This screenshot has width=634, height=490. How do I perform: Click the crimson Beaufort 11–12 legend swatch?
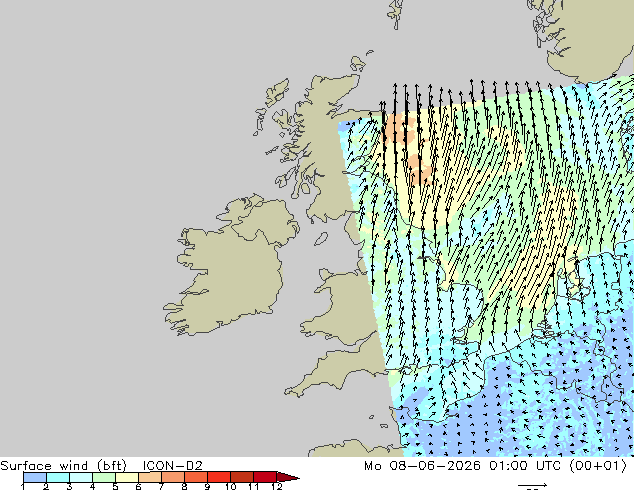point(265,477)
